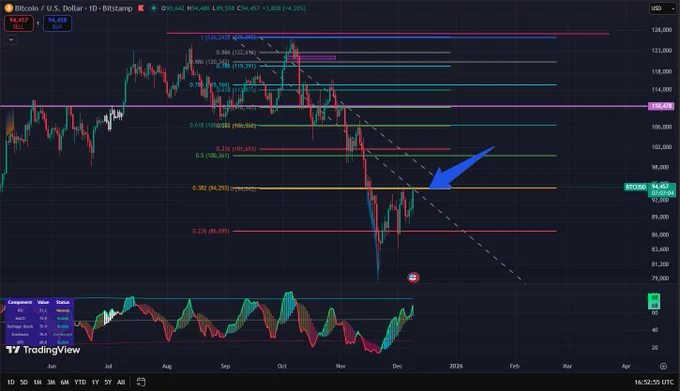
Task: Click the red flag icon beside Bitstamp
Action: coord(141,8)
